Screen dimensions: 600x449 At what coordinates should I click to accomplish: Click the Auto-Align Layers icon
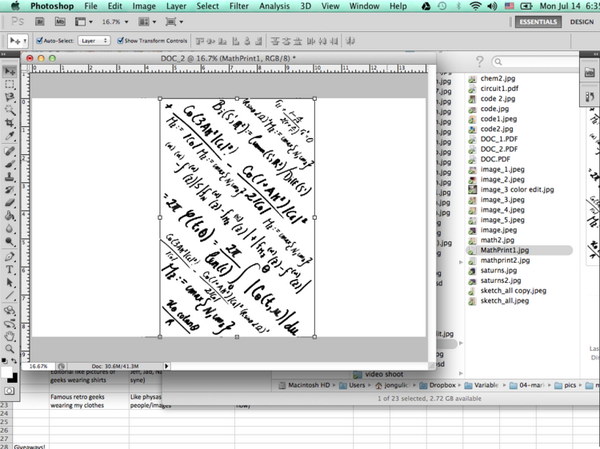click(x=350, y=41)
